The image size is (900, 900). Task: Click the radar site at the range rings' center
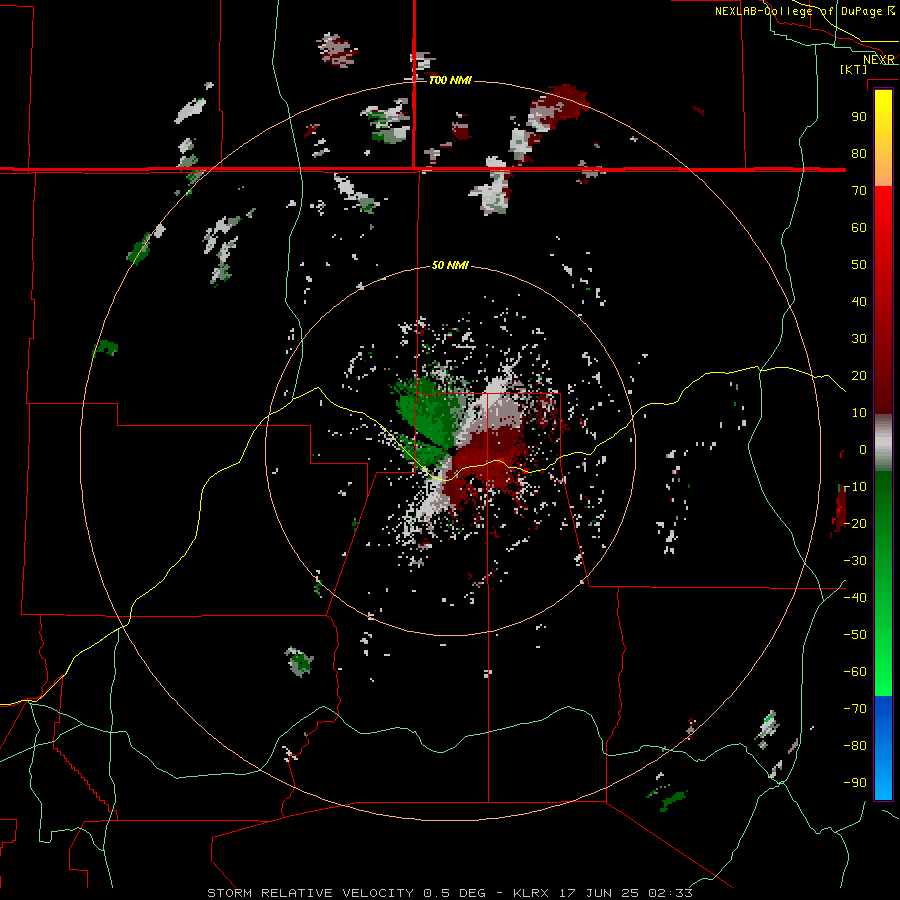click(x=452, y=451)
